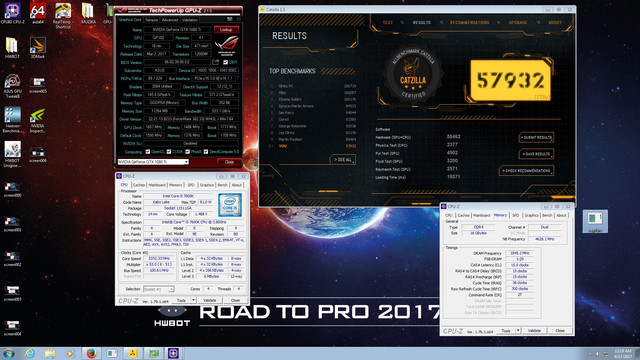
Task: Click CHECK RECOMMENDATIONS in Catzilla
Action: point(526,171)
